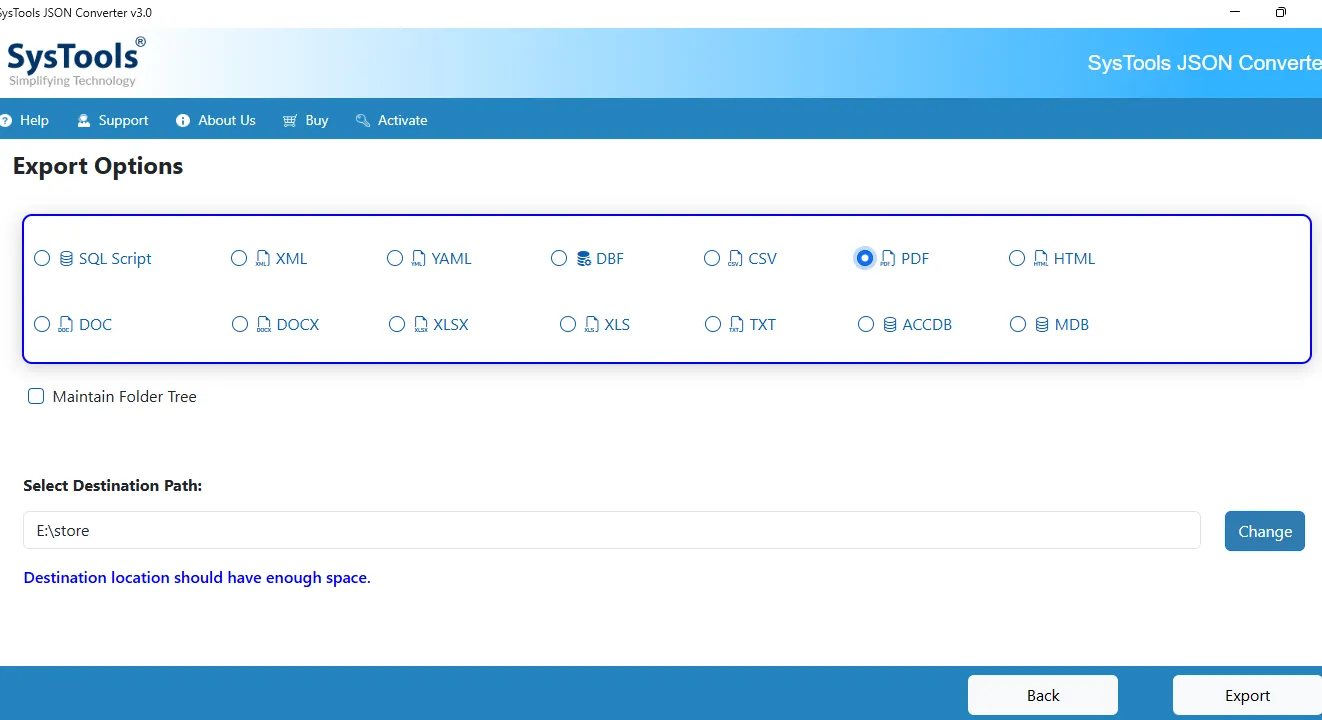1322x720 pixels.
Task: Click the XML file format icon
Action: (263, 259)
